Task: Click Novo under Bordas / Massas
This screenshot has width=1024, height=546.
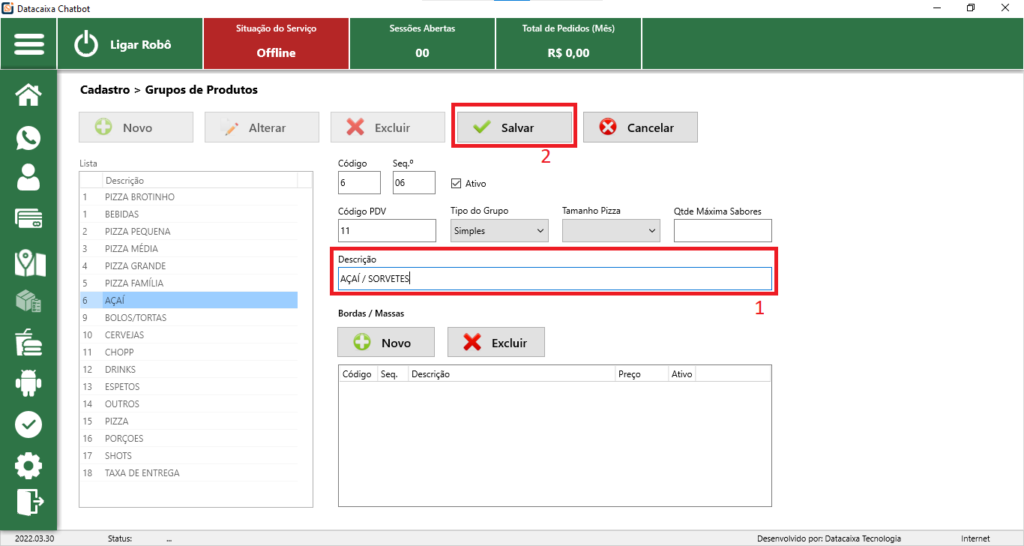Action: [x=386, y=343]
